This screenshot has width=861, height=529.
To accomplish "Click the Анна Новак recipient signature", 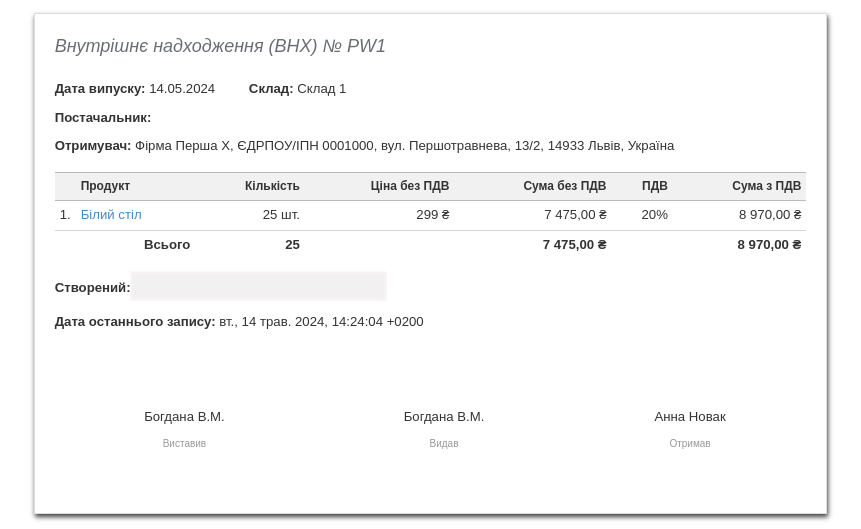I will tap(690, 417).
